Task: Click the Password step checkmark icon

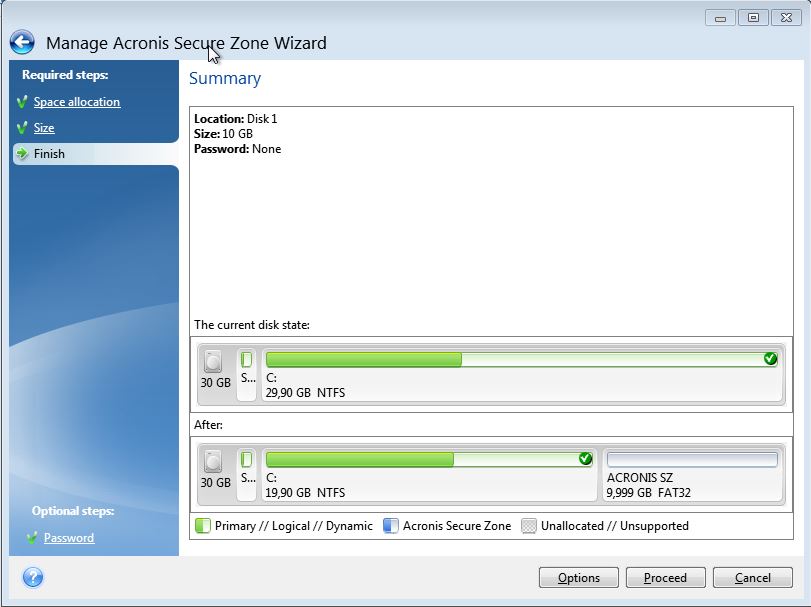Action: (32, 538)
